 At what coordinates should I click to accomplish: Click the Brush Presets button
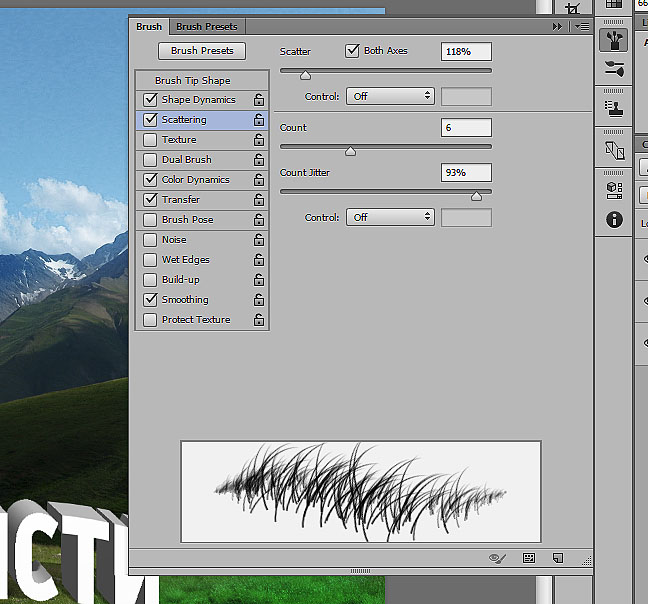[202, 51]
